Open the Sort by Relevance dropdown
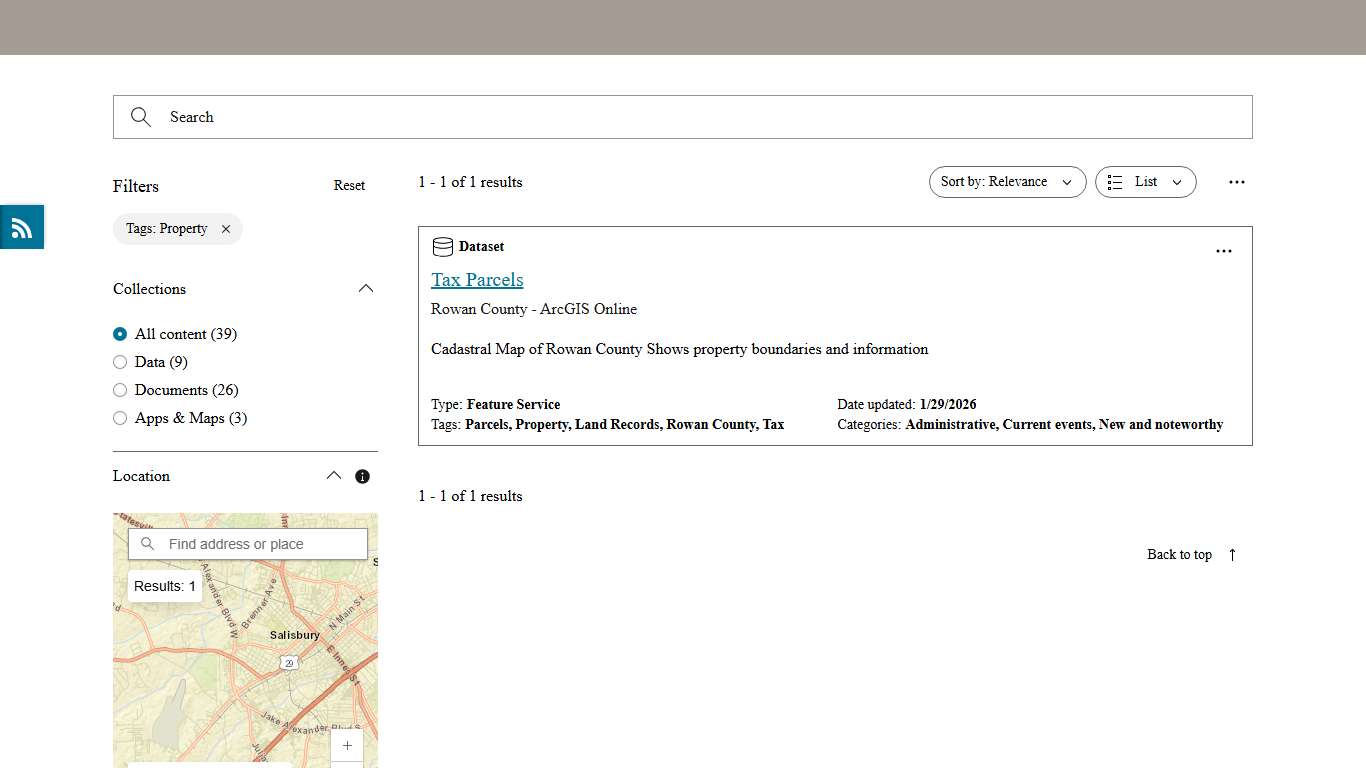Viewport: 1366px width, 768px height. 1007,182
